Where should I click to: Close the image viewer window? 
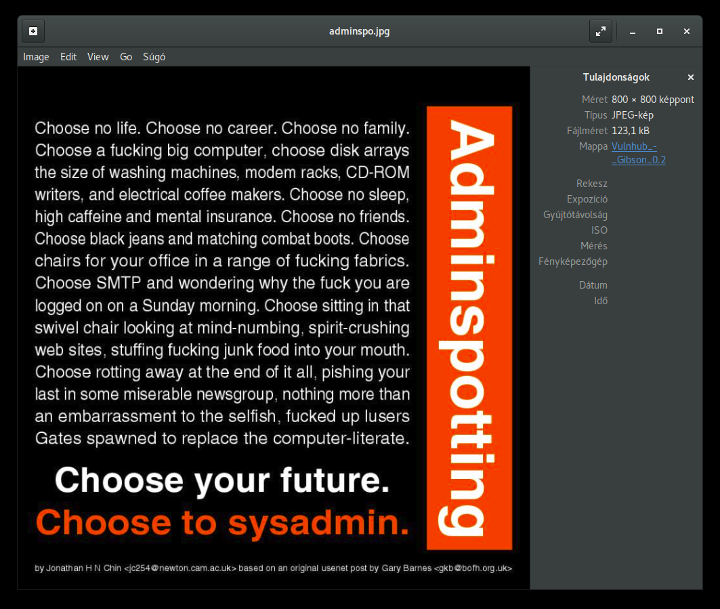(686, 31)
